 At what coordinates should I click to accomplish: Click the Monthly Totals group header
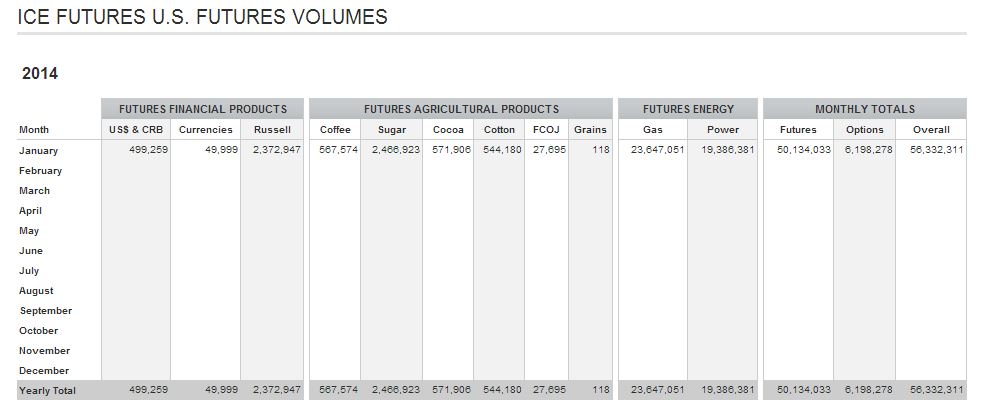tap(864, 109)
